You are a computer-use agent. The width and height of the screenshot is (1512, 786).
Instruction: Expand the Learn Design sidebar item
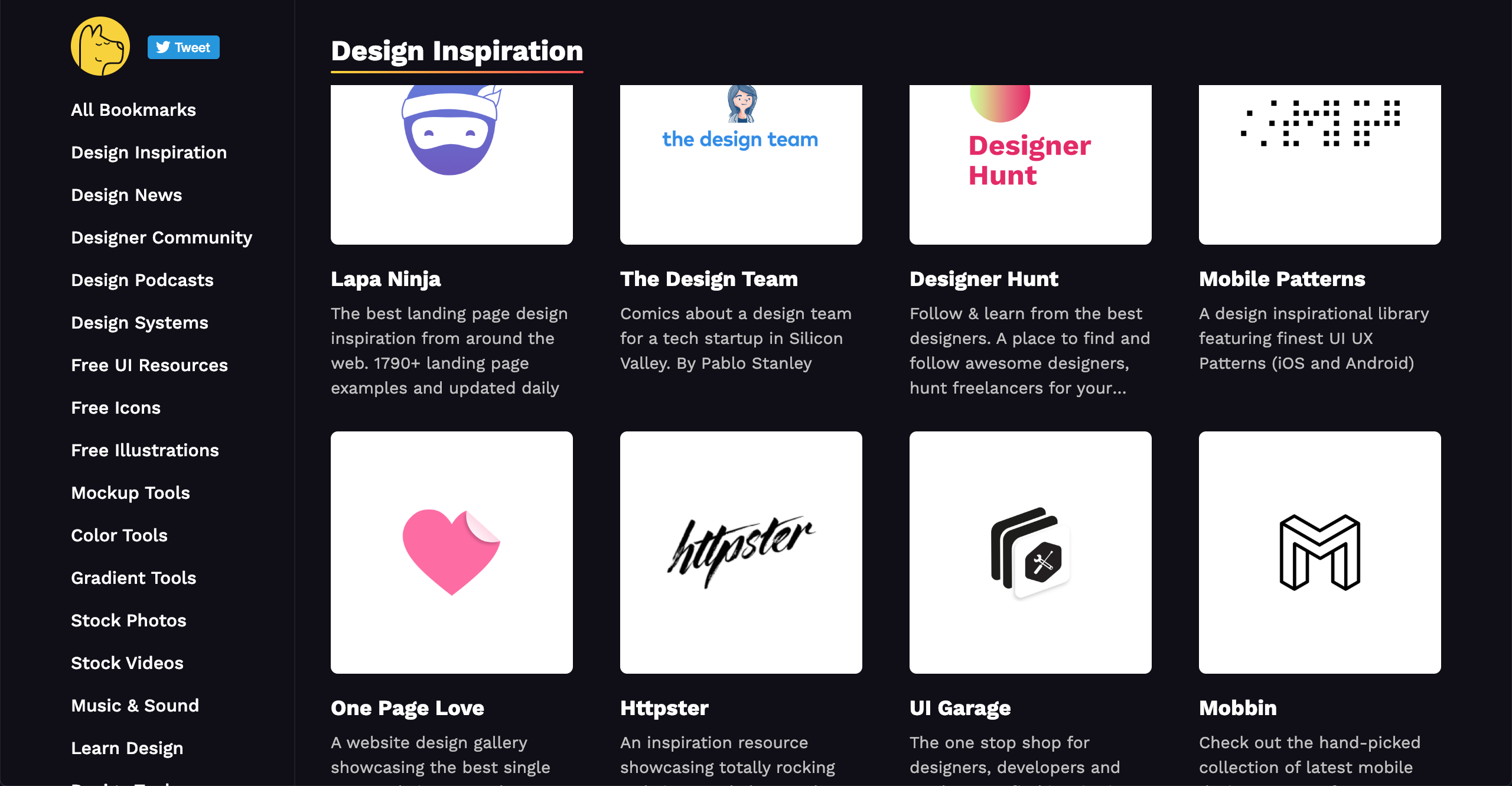(128, 748)
